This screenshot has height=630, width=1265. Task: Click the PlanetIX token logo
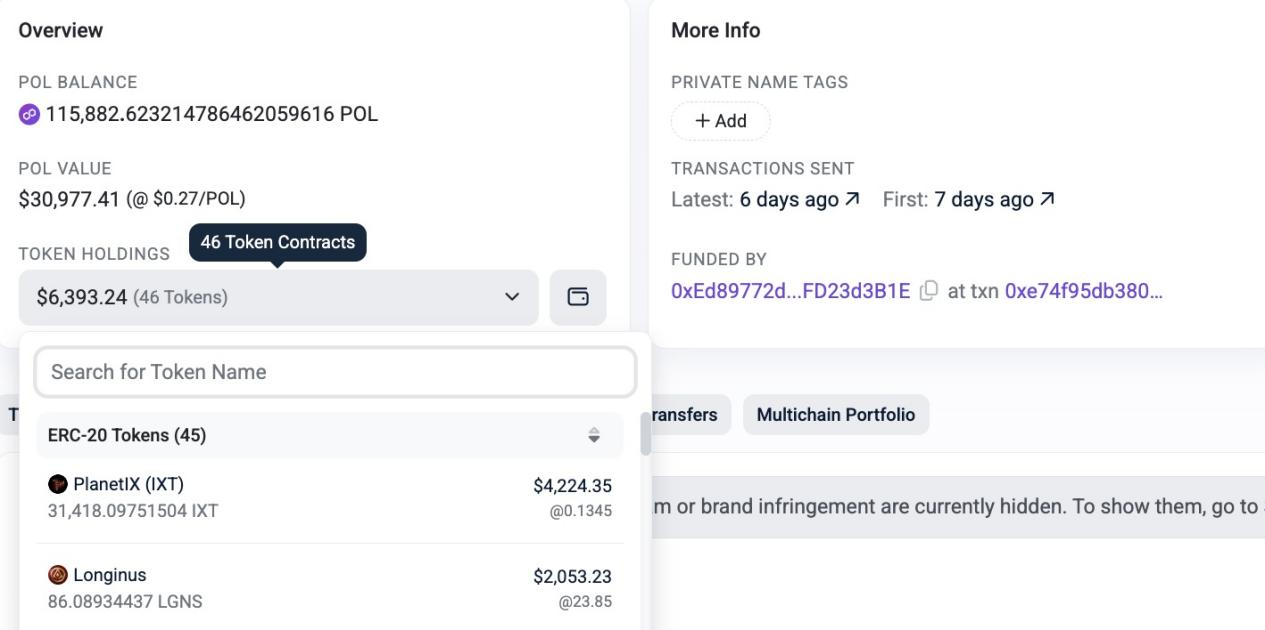click(58, 485)
